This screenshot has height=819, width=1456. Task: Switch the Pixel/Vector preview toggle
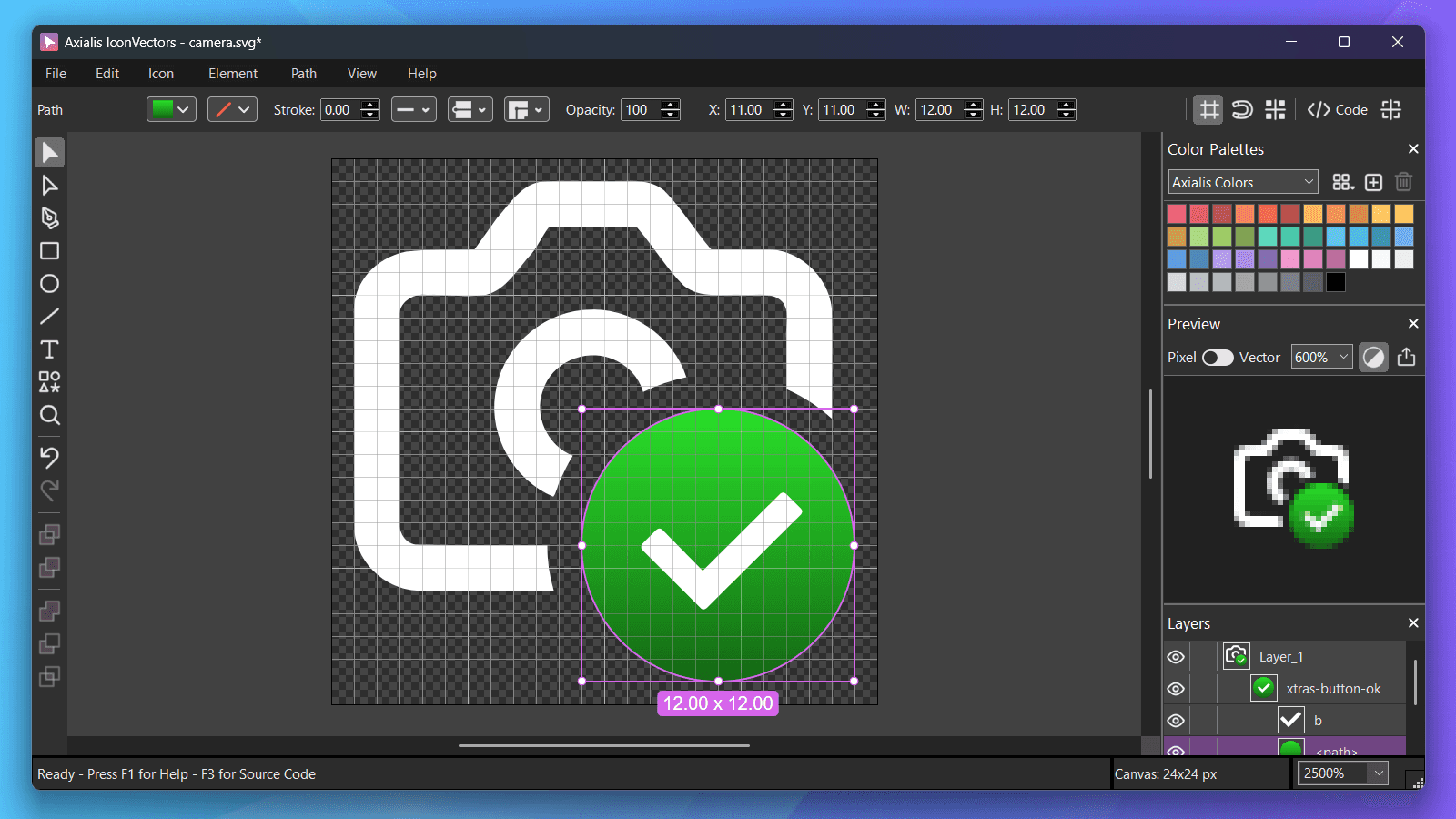(x=1218, y=358)
